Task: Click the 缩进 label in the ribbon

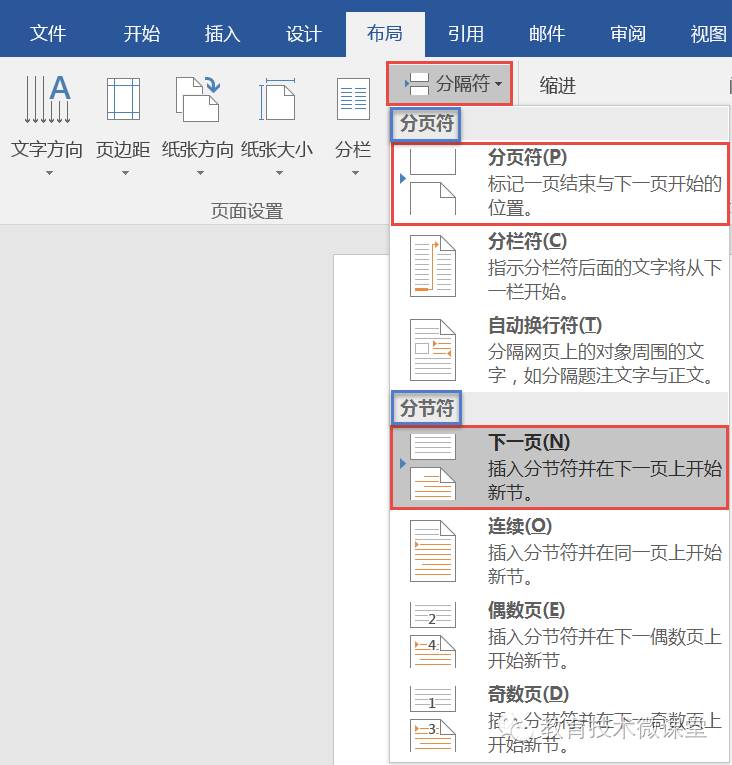Action: pos(558,85)
